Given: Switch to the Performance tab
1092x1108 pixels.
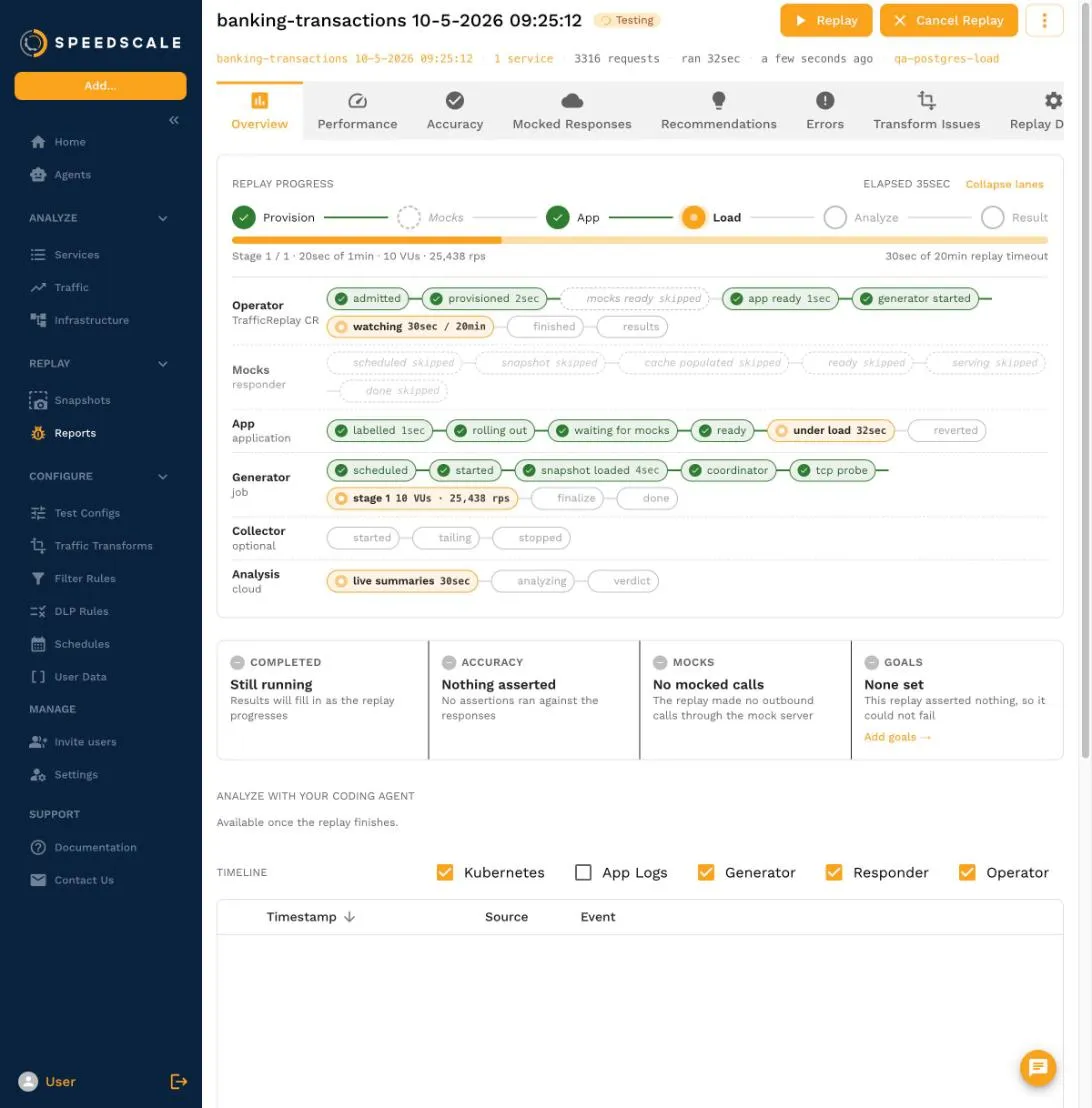Looking at the screenshot, I should coord(357,112).
